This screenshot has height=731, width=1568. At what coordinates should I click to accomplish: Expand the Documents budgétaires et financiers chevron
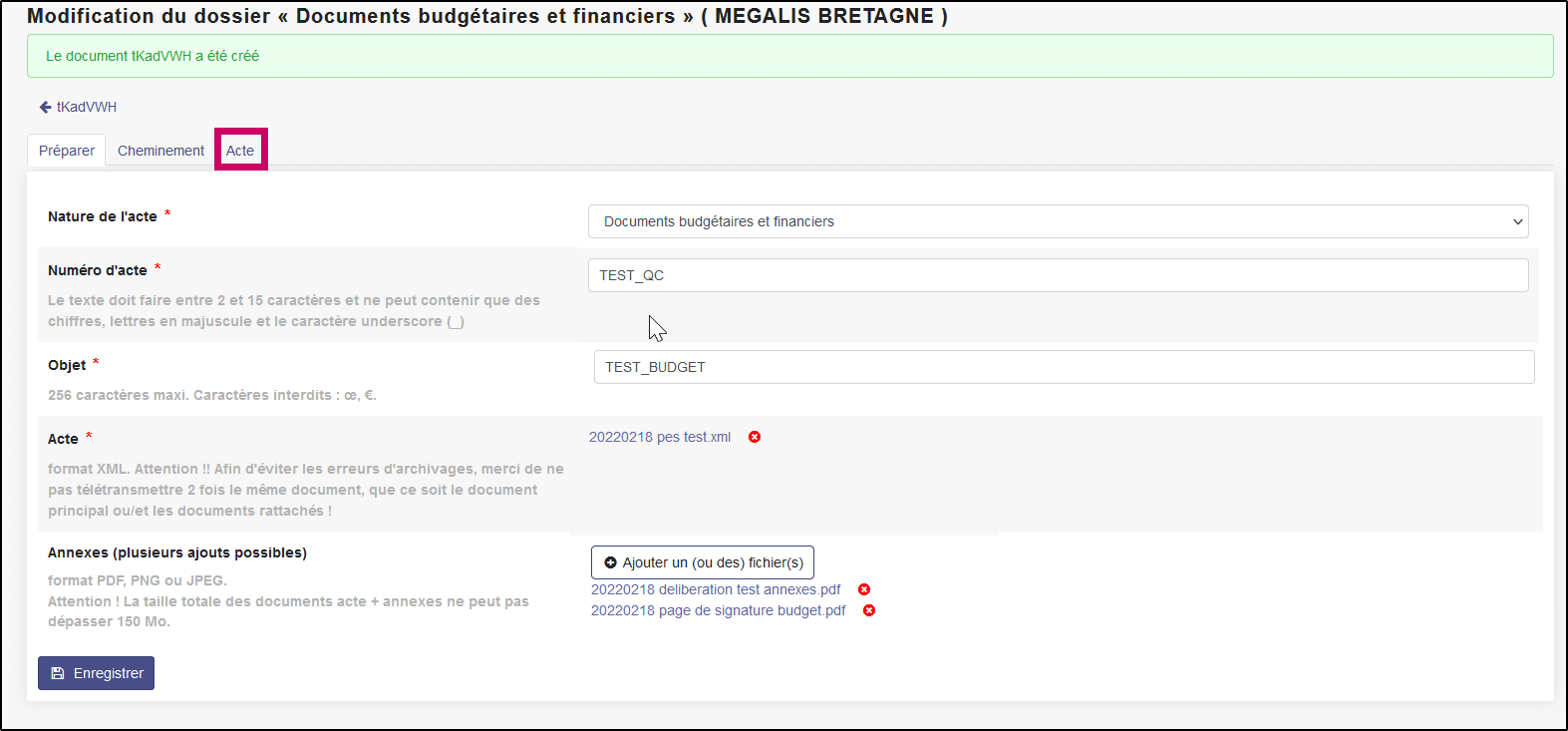pos(1517,221)
